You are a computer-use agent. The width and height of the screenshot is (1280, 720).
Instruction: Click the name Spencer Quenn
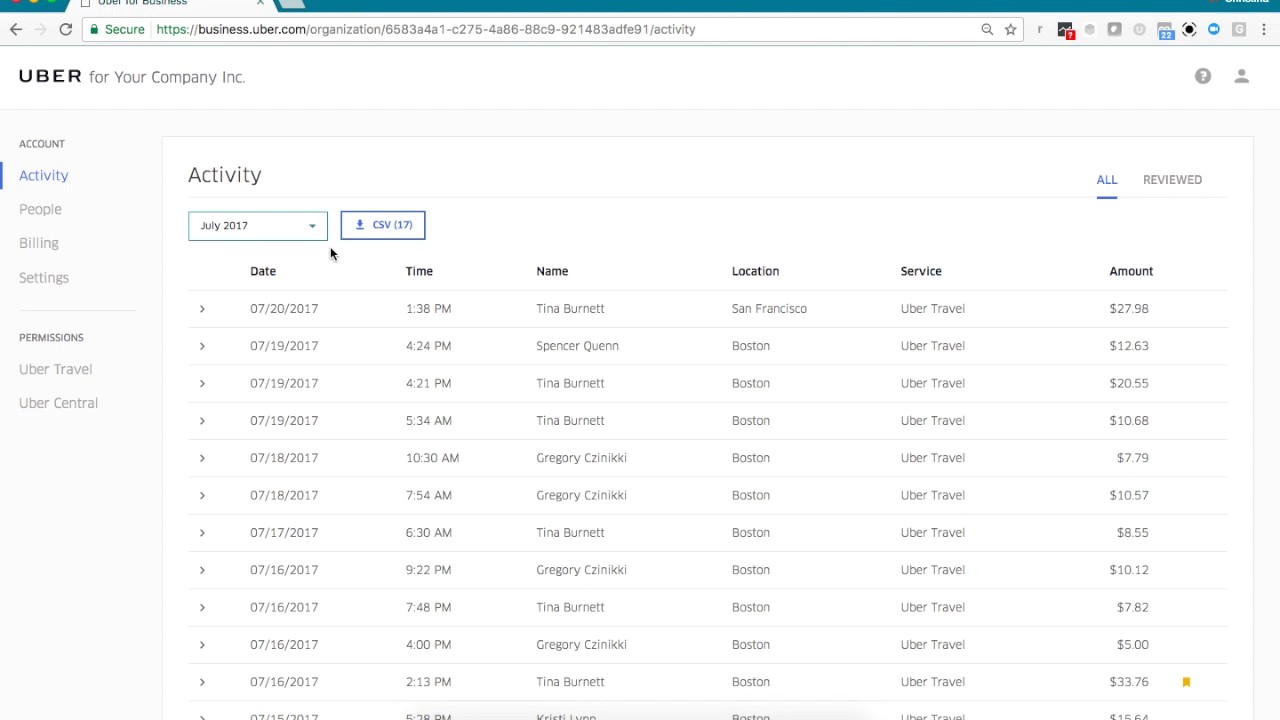click(x=577, y=346)
